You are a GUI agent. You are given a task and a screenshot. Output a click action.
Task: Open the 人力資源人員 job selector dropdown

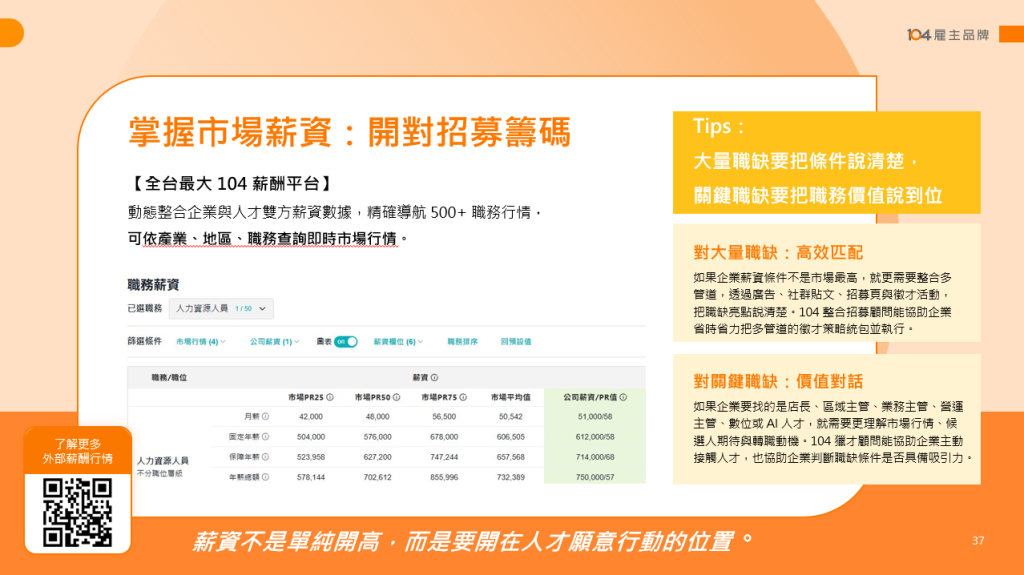coord(221,308)
